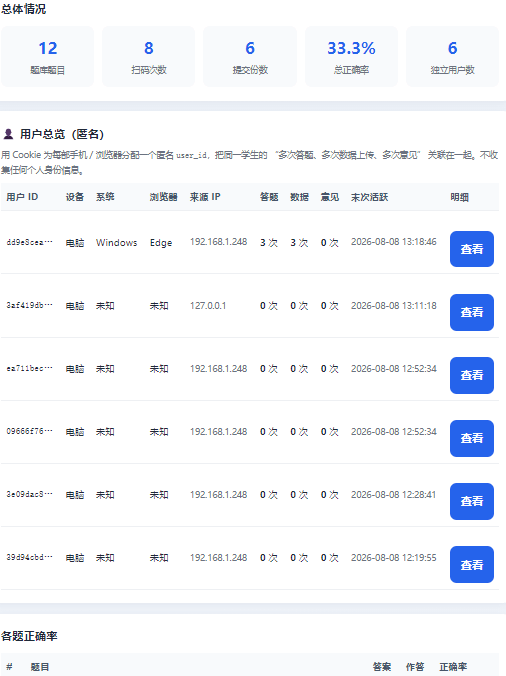Click the user ID dd9e8cea cell
Image resolution: width=506 pixels, height=676 pixels.
click(x=29, y=242)
